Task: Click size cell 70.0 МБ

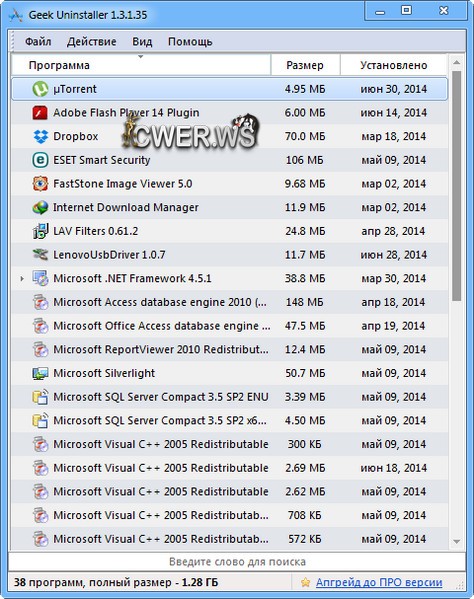Action: 305,136
